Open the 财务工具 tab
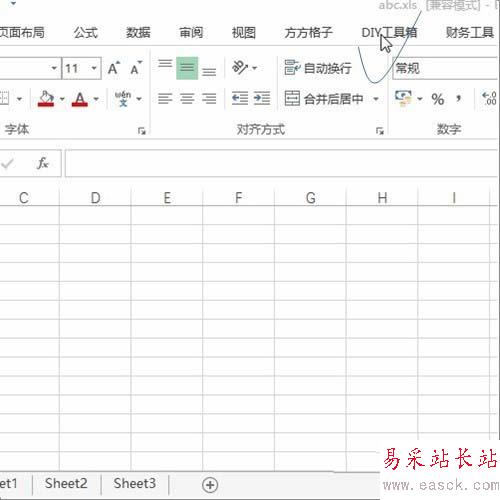The image size is (500, 500). coord(470,33)
